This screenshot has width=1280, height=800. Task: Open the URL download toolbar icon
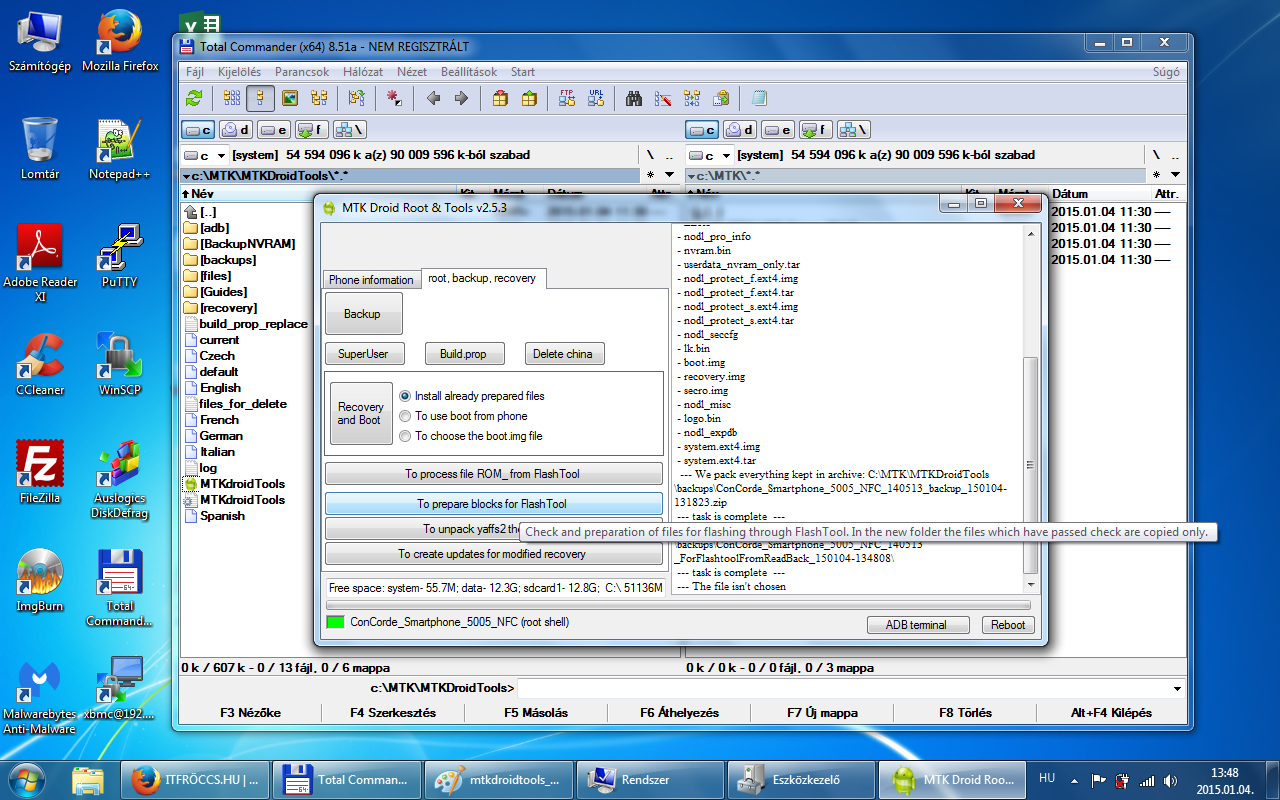[597, 98]
